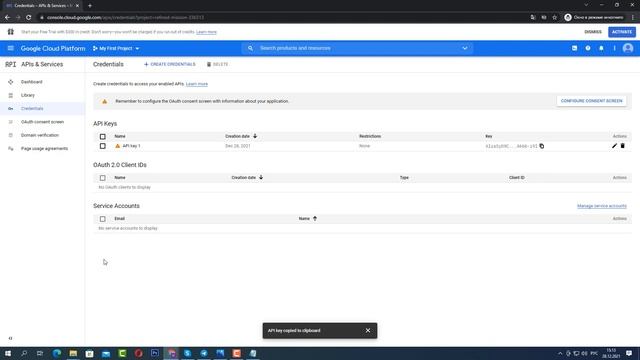Screen dimensions: 640x360
Task: Reload the page with browser refresh icon
Action: 29,18
